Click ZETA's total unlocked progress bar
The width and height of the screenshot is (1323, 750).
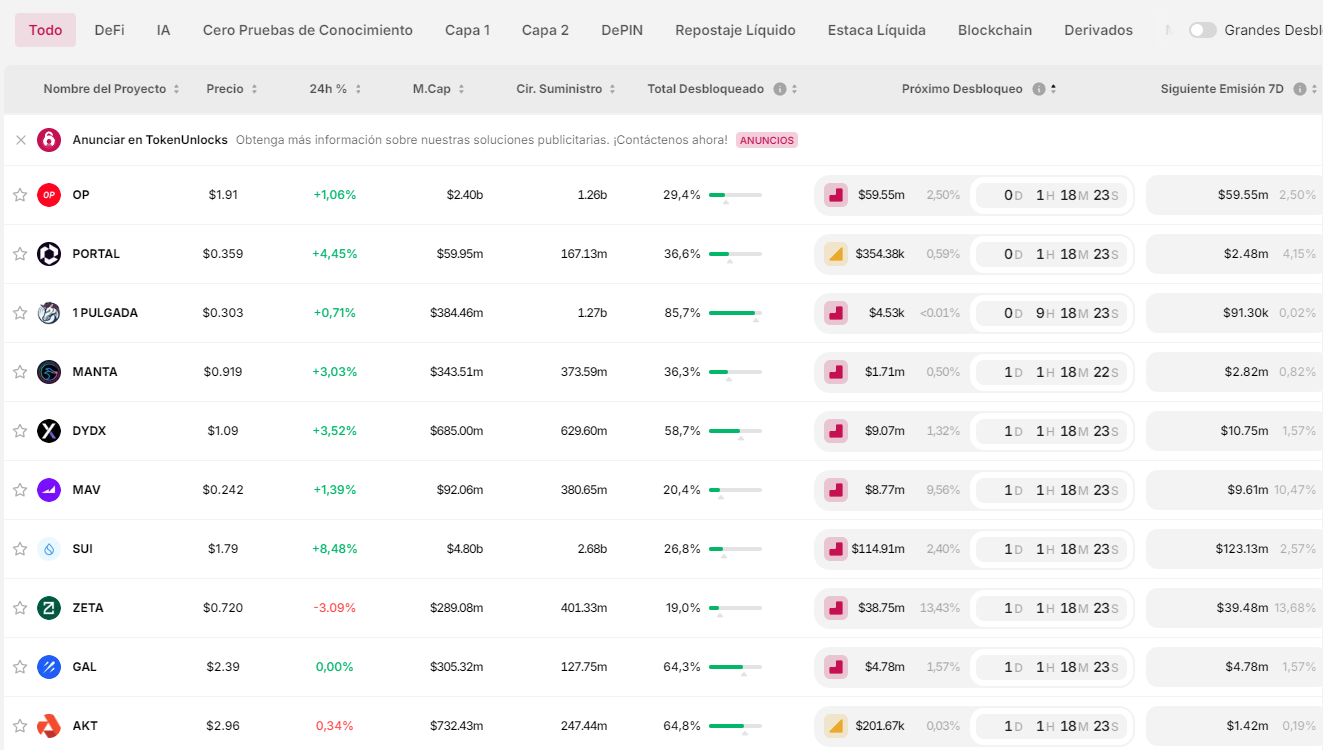point(735,608)
